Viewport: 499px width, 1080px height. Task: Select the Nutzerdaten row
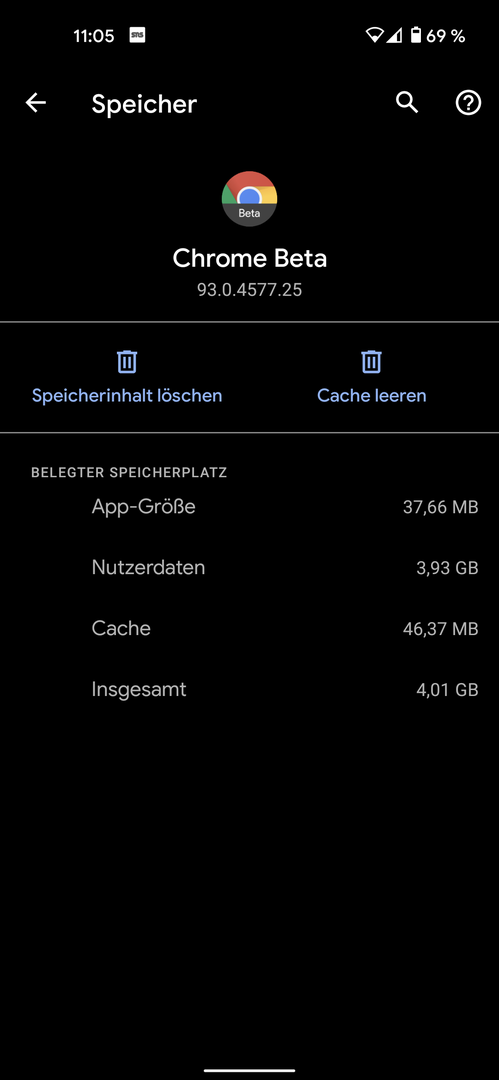pos(250,568)
